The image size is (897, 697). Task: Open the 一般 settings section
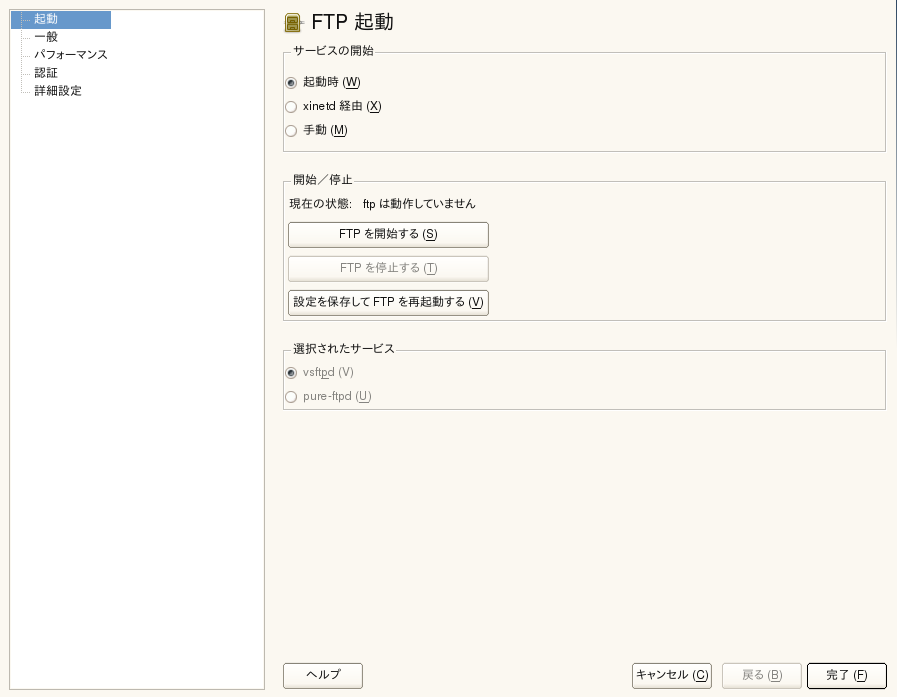click(x=45, y=37)
